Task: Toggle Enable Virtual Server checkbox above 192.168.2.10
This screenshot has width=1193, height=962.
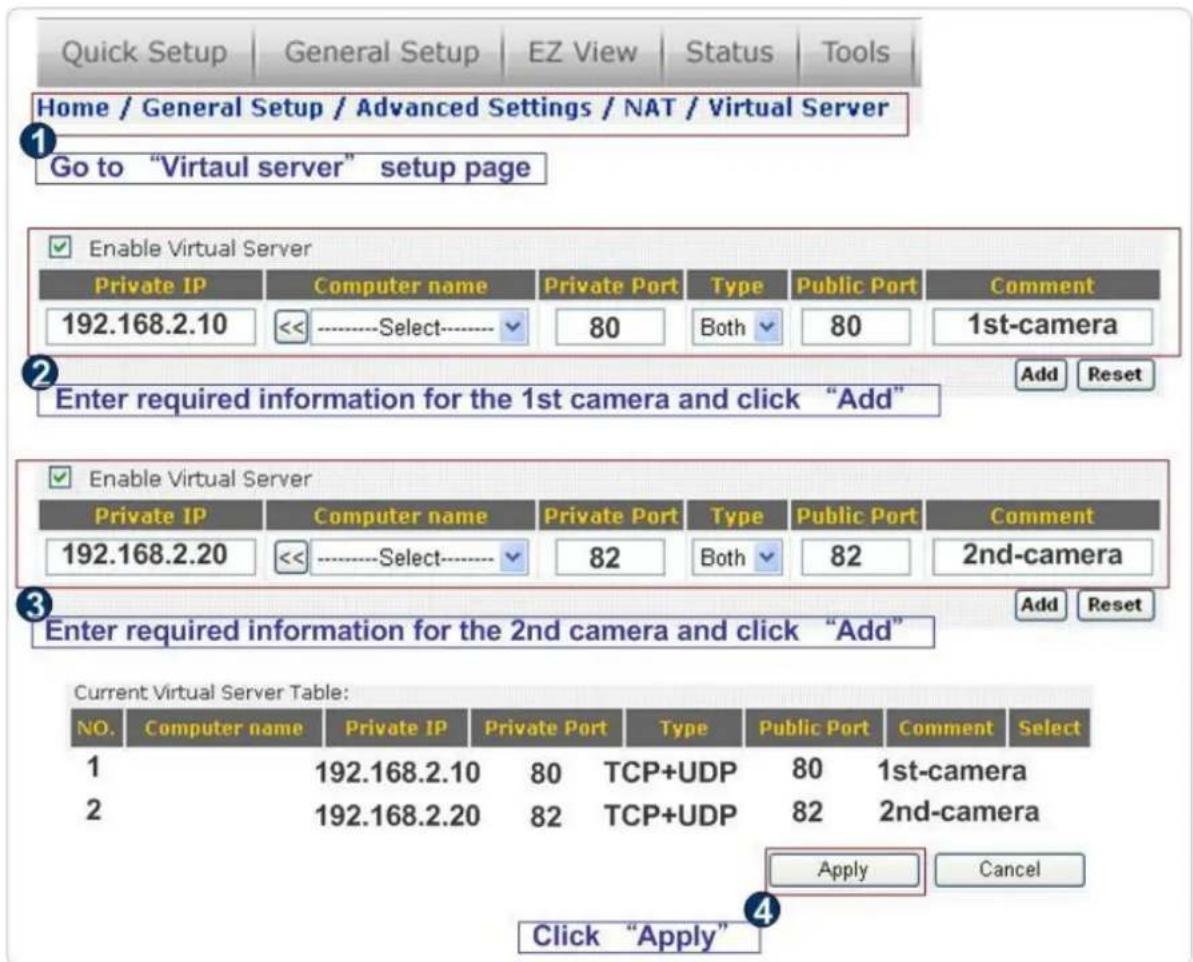Action: pos(59,247)
